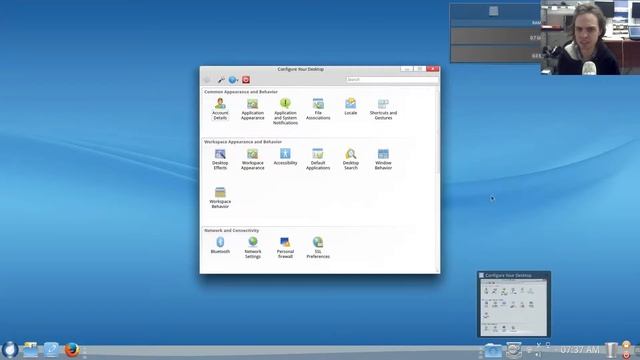640x360 pixels.
Task: Click the volume icon in system tray
Action: pyautogui.click(x=538, y=355)
